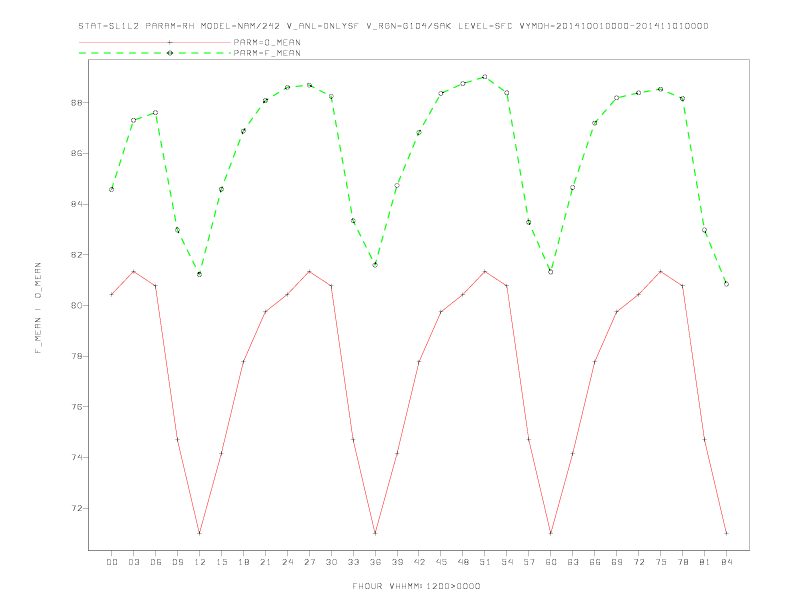Select red O_MEAN data point at hour 00

[112, 294]
